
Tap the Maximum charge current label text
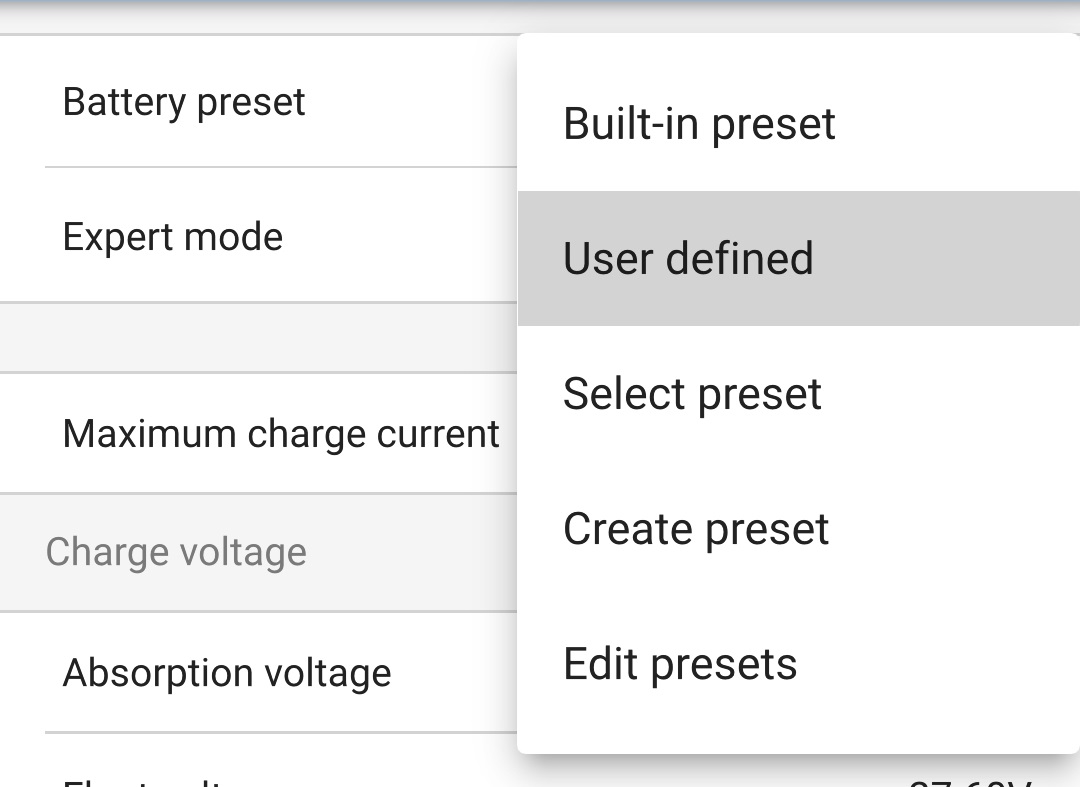(281, 433)
